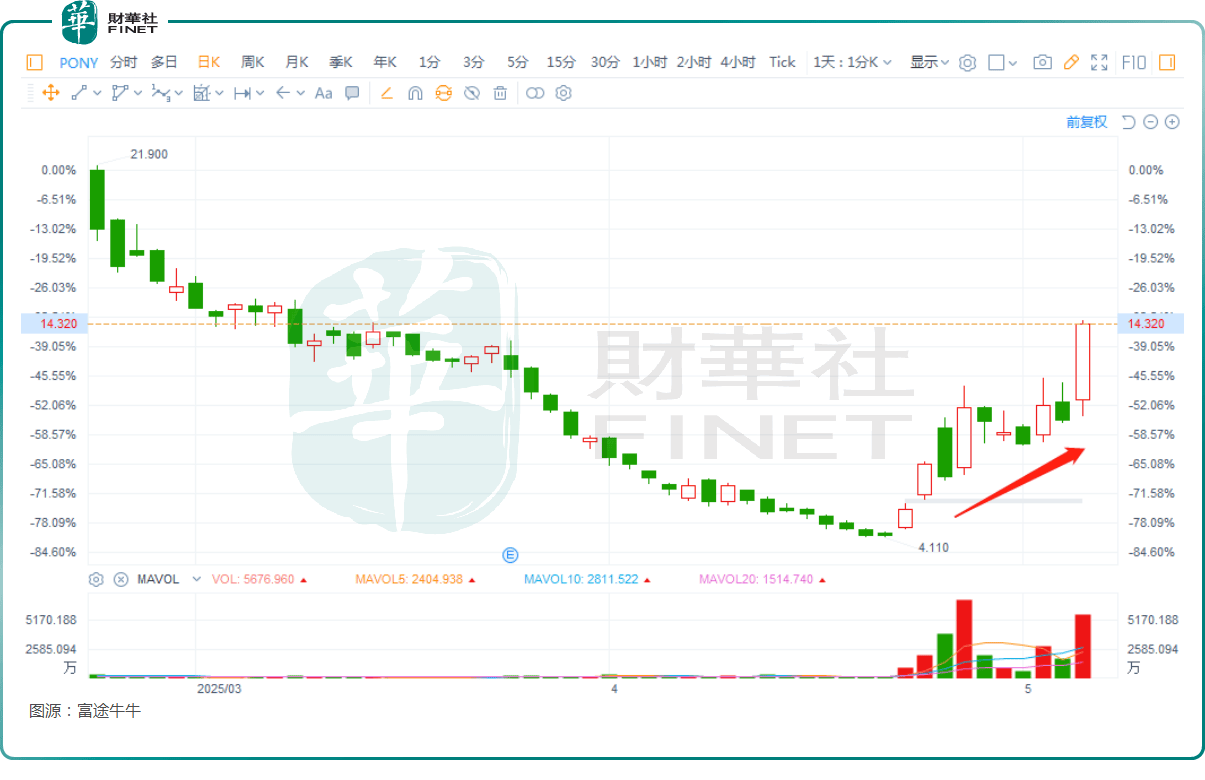The width and height of the screenshot is (1205, 780).
Task: Toggle the left sidebar panel icon
Action: coord(34,62)
